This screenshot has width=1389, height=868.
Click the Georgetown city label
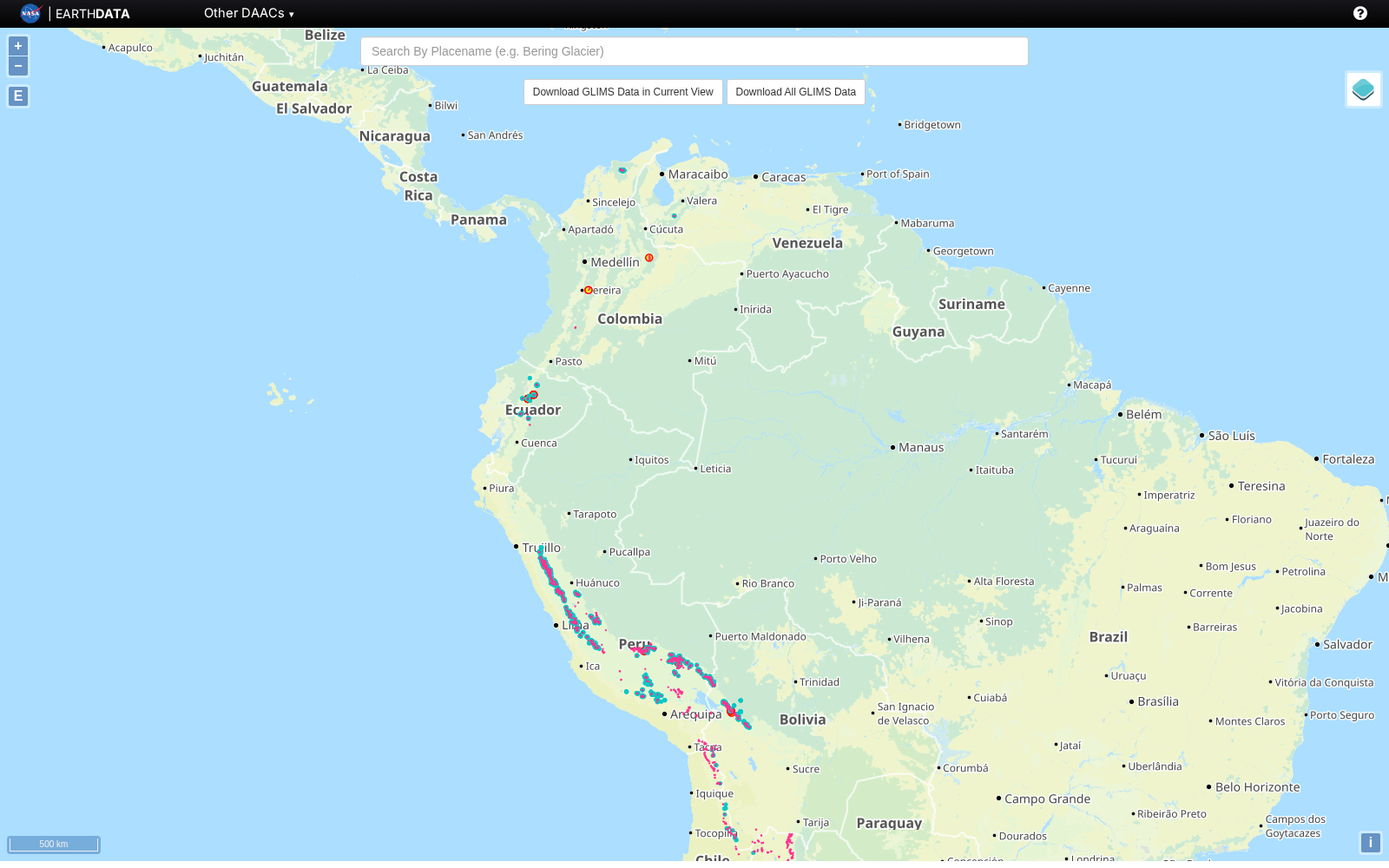tap(963, 252)
